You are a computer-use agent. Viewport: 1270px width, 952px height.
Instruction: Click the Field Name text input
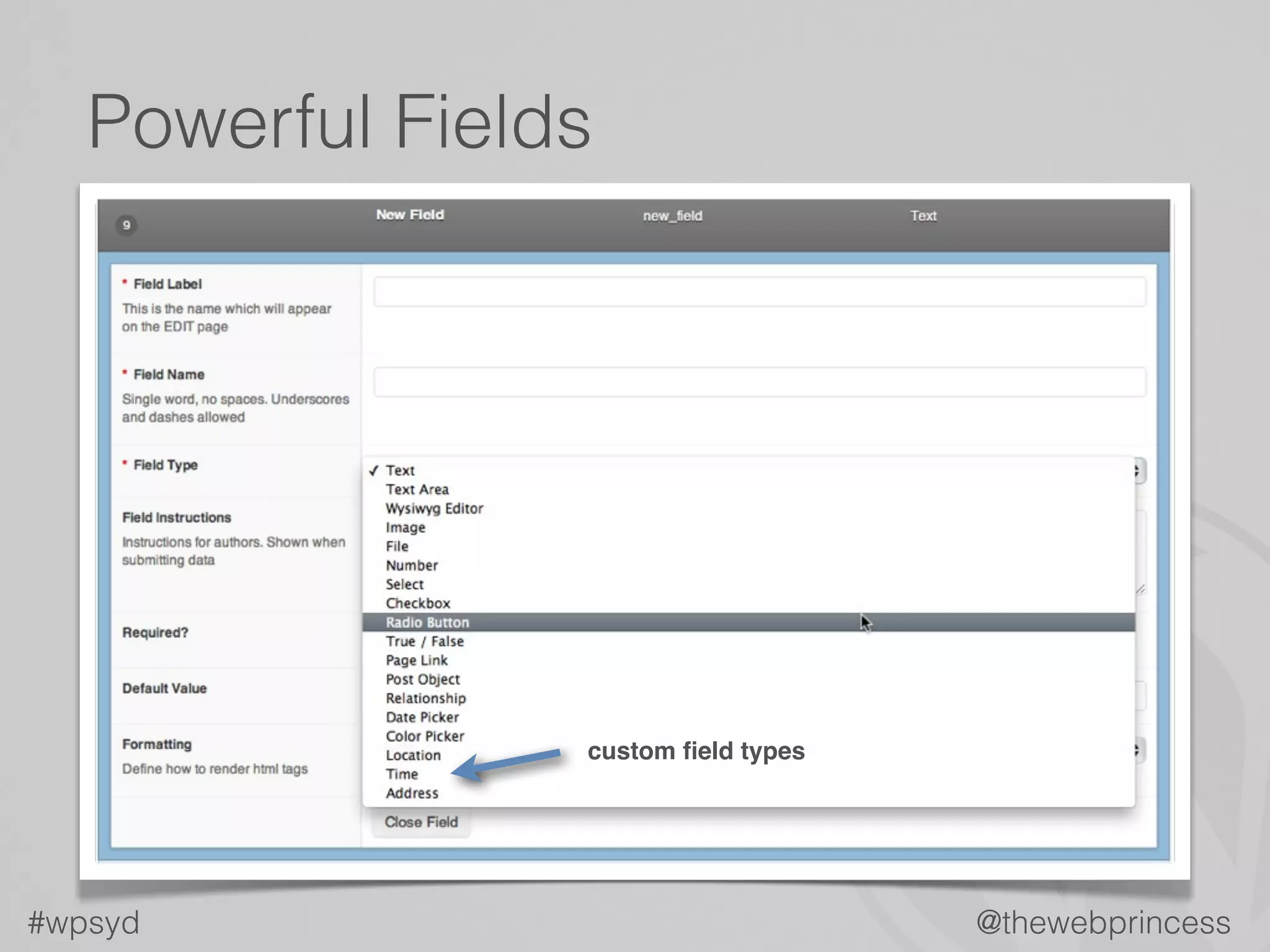point(760,382)
